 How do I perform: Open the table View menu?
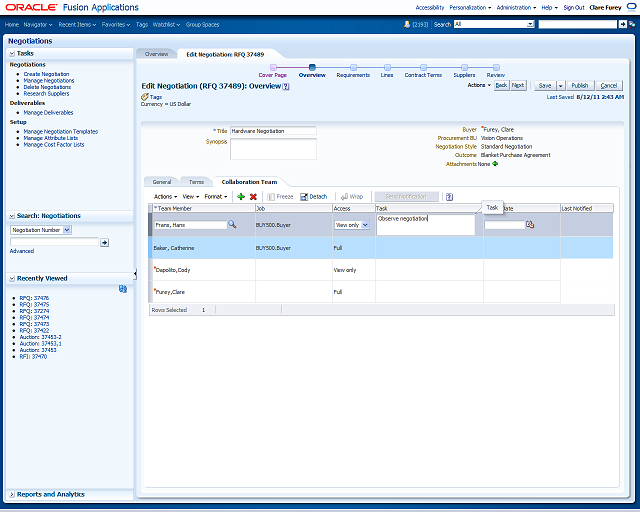(x=191, y=197)
